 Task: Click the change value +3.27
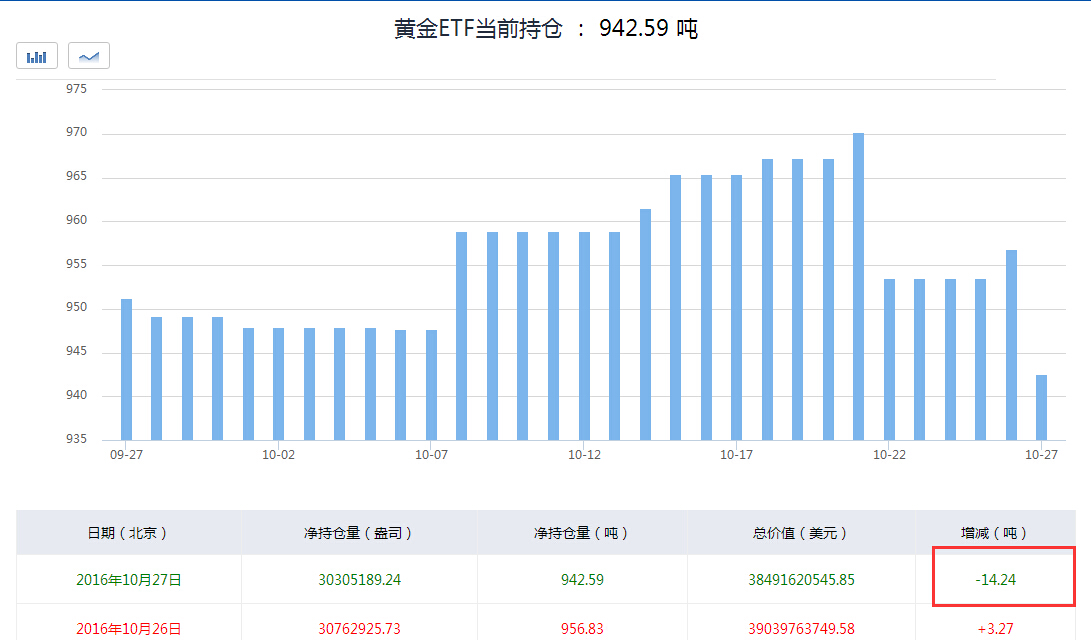pyautogui.click(x=996, y=629)
